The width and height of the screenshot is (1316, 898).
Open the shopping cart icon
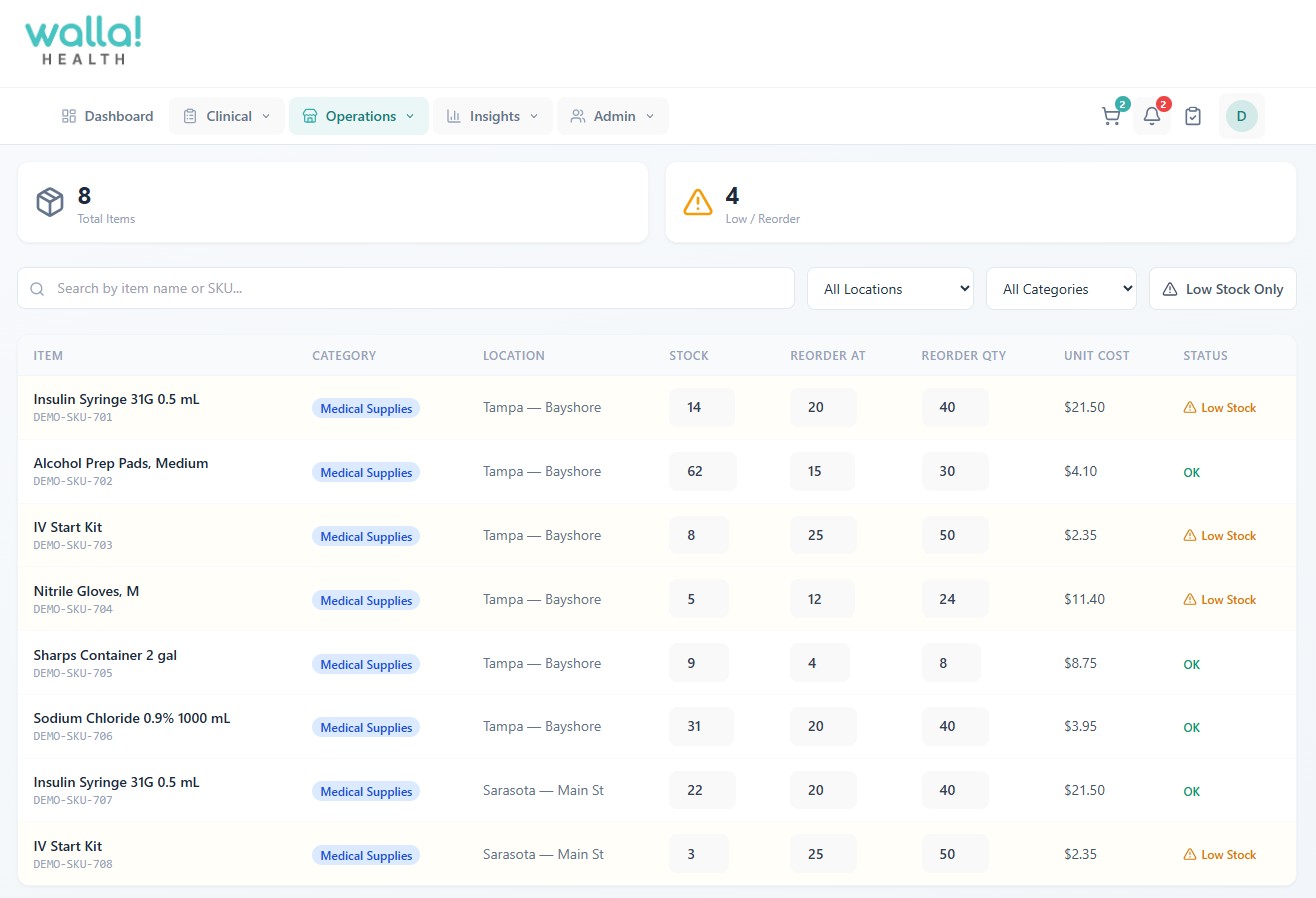(1111, 116)
